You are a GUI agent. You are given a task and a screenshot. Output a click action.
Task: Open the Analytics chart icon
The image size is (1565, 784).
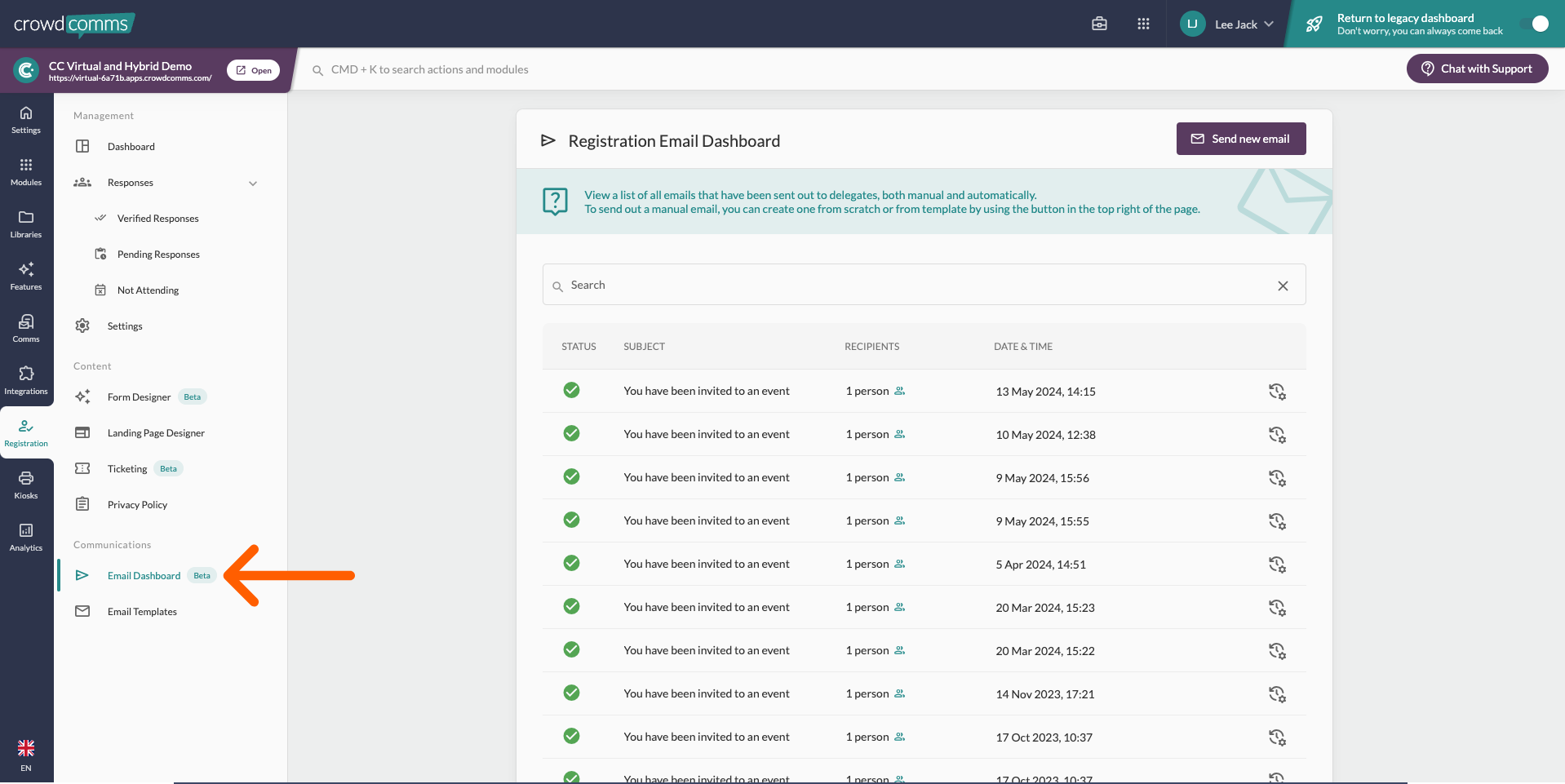click(26, 537)
